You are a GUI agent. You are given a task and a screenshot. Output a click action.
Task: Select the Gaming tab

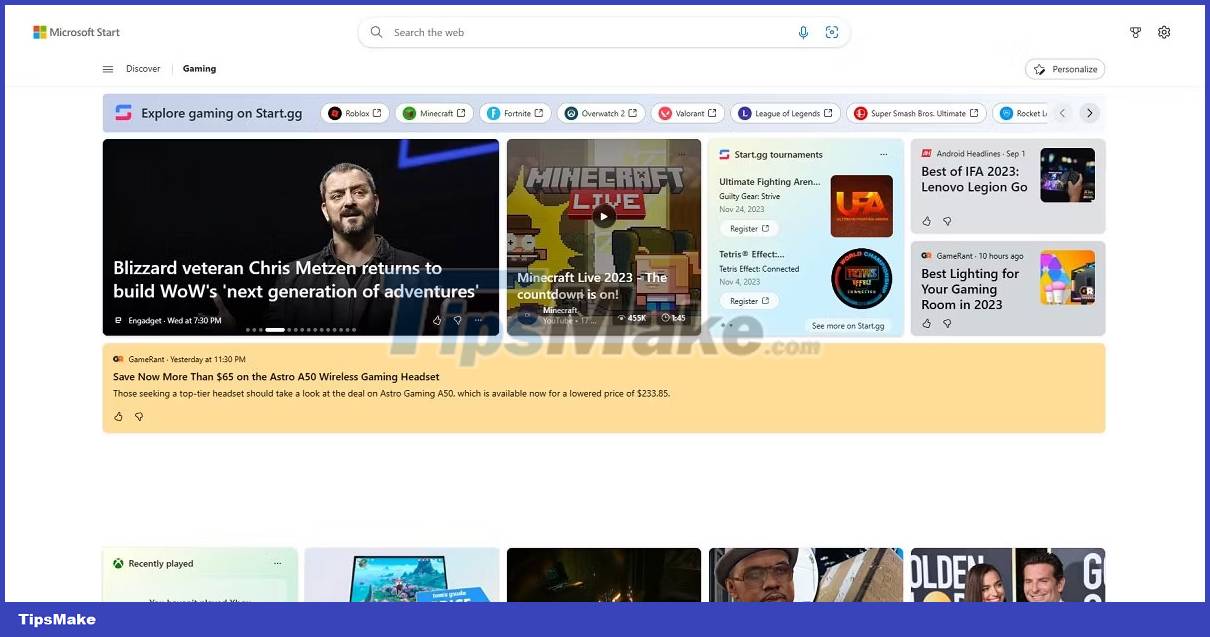(198, 68)
